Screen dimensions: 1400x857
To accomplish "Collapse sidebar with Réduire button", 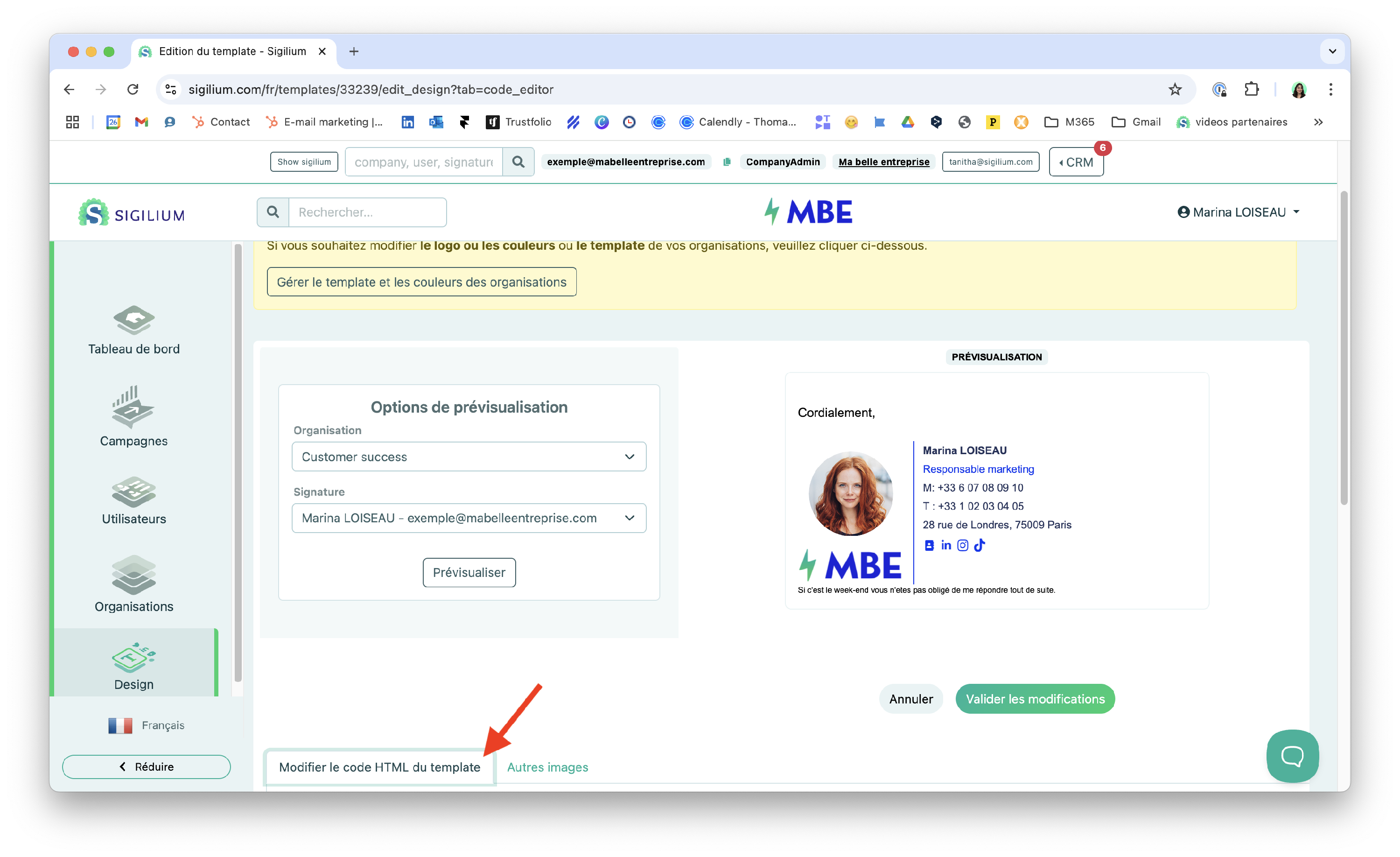I will click(147, 766).
